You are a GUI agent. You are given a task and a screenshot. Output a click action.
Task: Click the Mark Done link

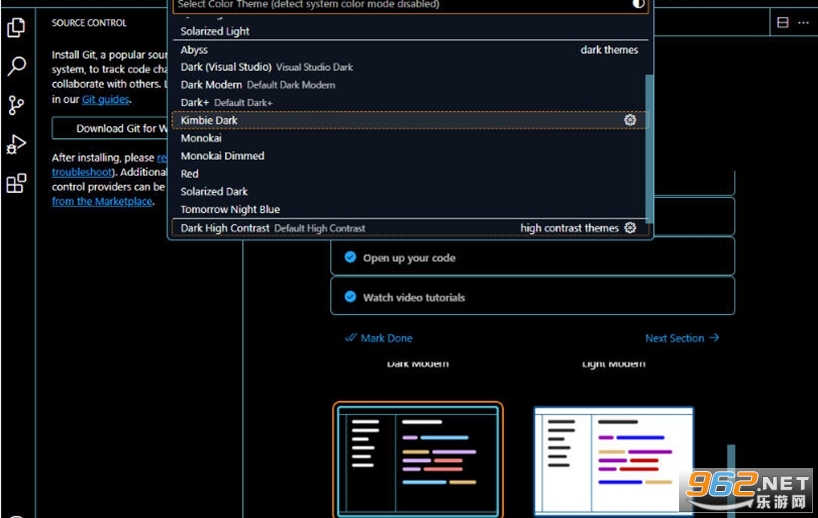click(379, 338)
